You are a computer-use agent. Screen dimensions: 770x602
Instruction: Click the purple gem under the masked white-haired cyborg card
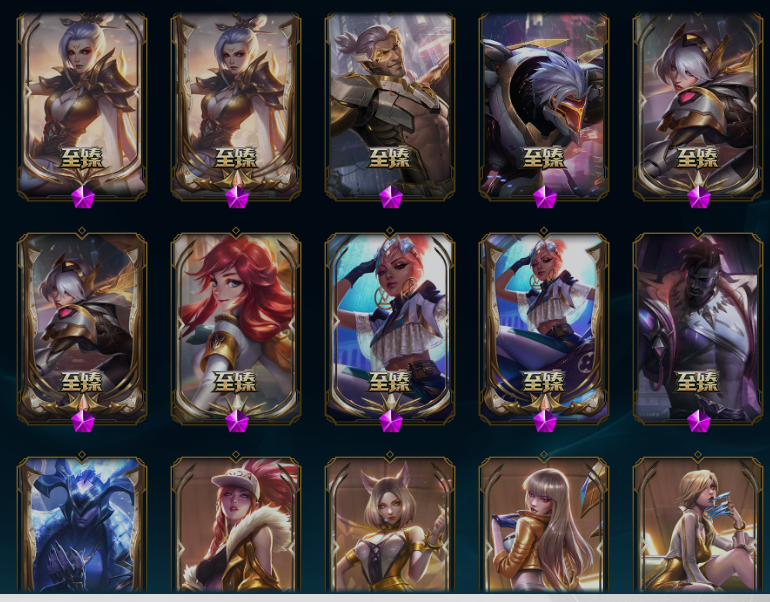tap(545, 197)
